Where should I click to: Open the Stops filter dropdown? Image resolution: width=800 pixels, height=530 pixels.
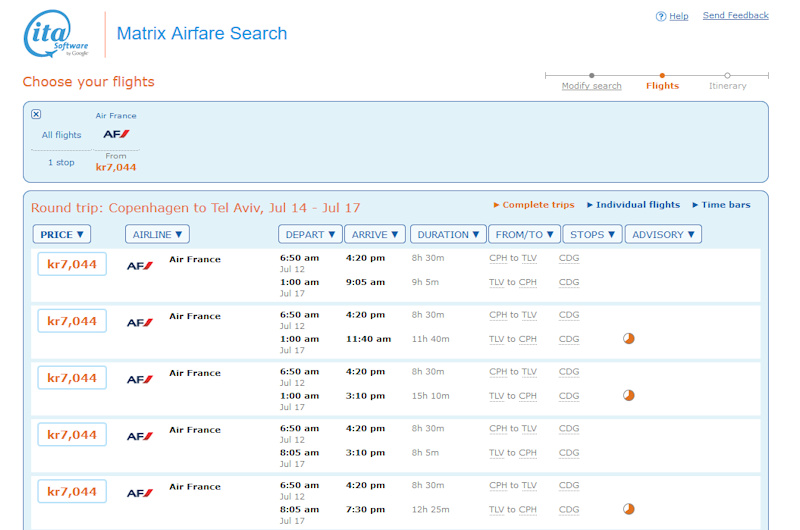click(x=592, y=234)
